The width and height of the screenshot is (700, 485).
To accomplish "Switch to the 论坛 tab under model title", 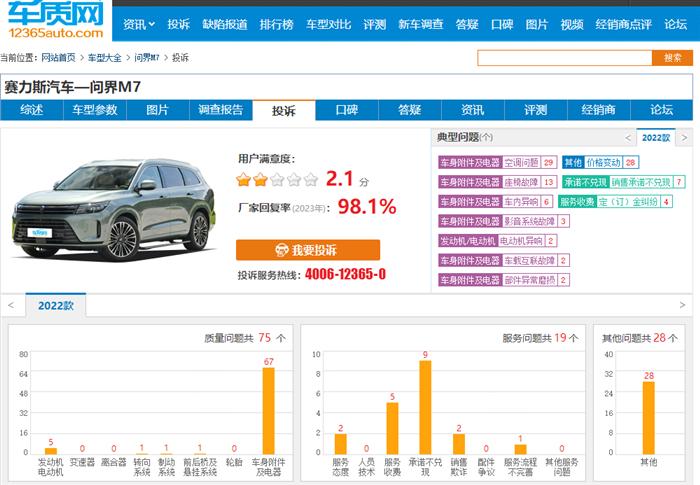I will tap(662, 110).
